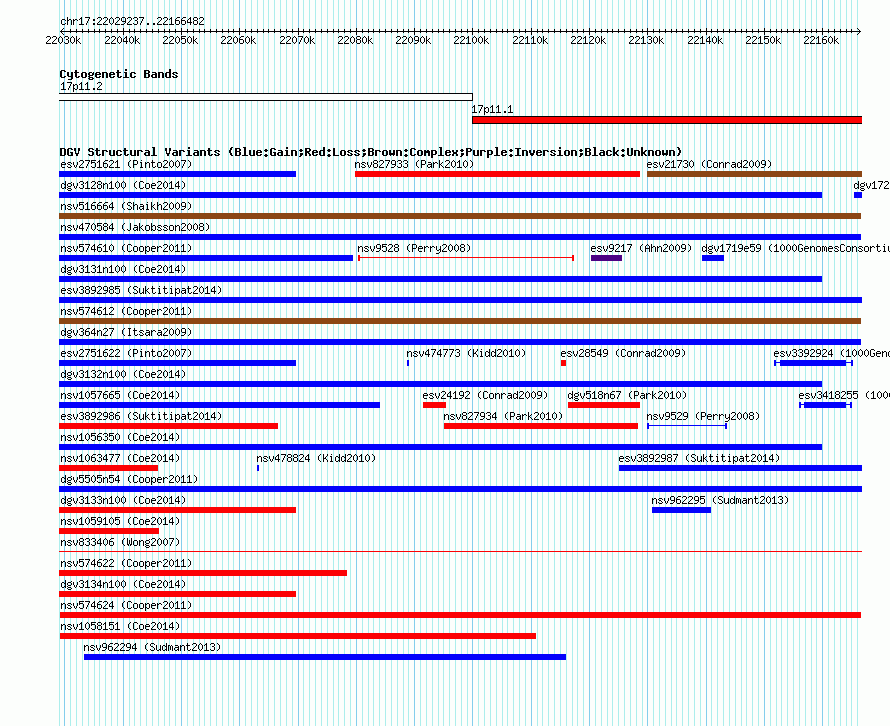Click the dgv3131n100 (Coe2014) label

click(123, 269)
